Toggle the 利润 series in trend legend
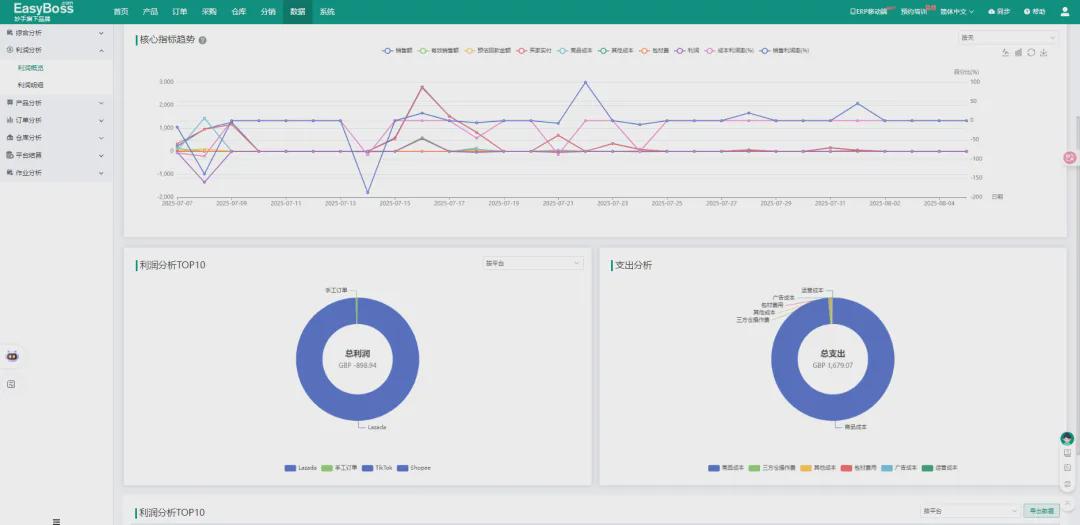 [687, 51]
